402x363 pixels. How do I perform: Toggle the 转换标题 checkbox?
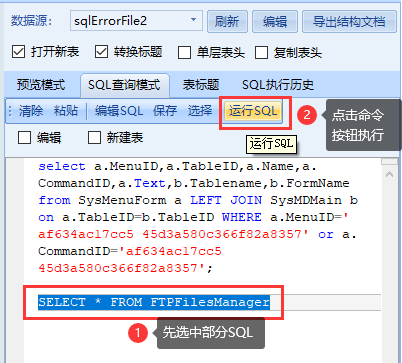[x=101, y=52]
